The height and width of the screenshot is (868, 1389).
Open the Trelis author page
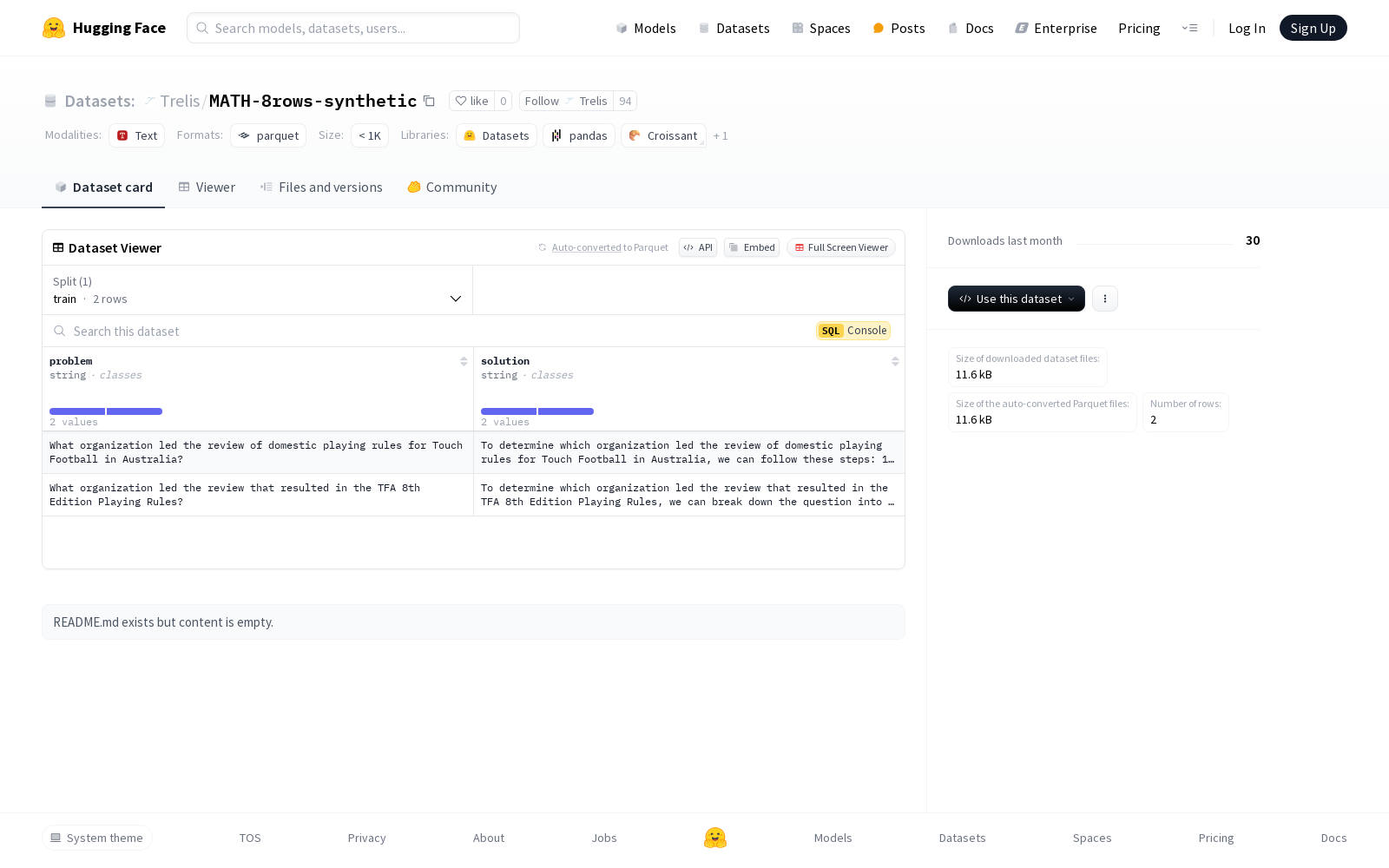180,101
